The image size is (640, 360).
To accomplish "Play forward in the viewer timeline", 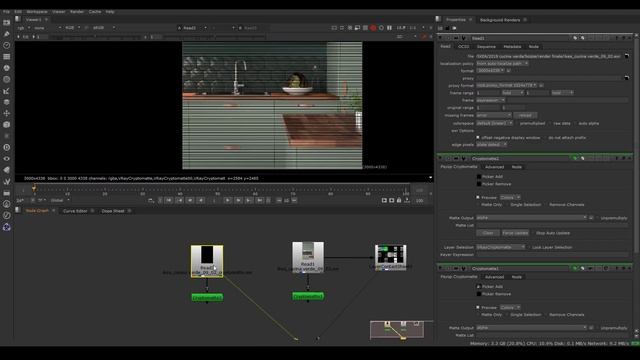I will click(228, 200).
